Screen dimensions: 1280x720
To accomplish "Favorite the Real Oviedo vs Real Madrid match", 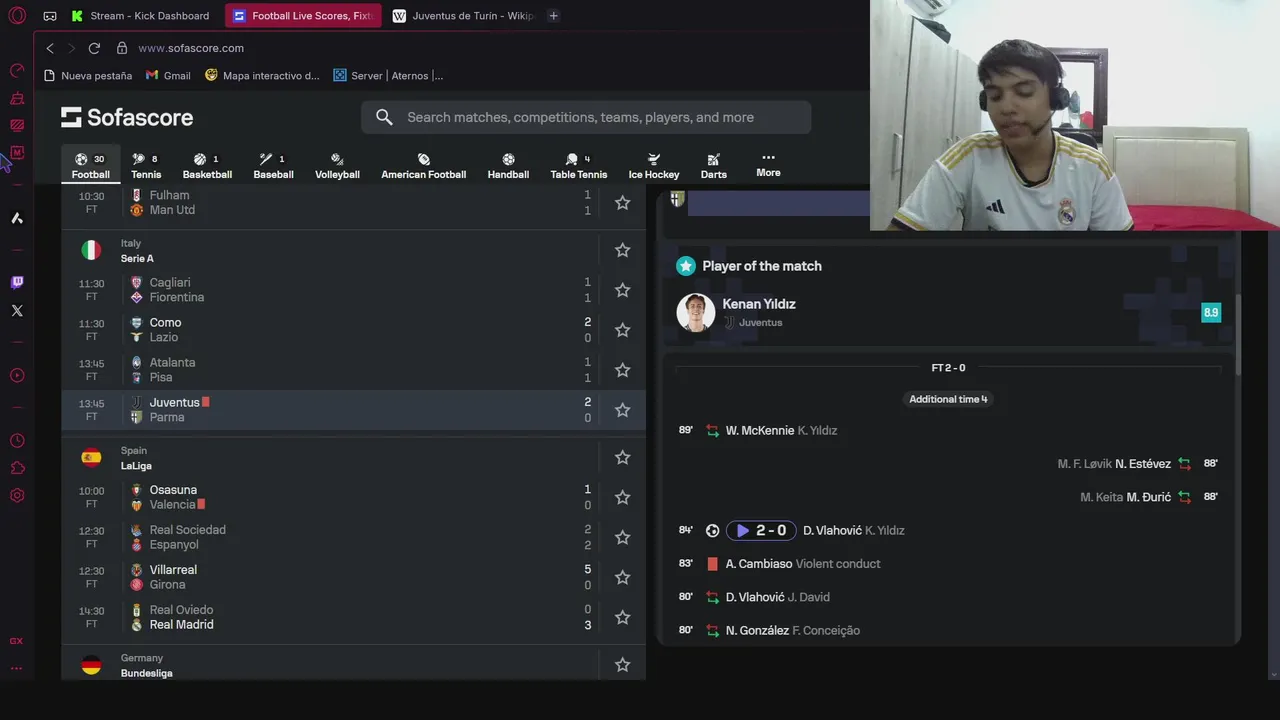I will 622,617.
